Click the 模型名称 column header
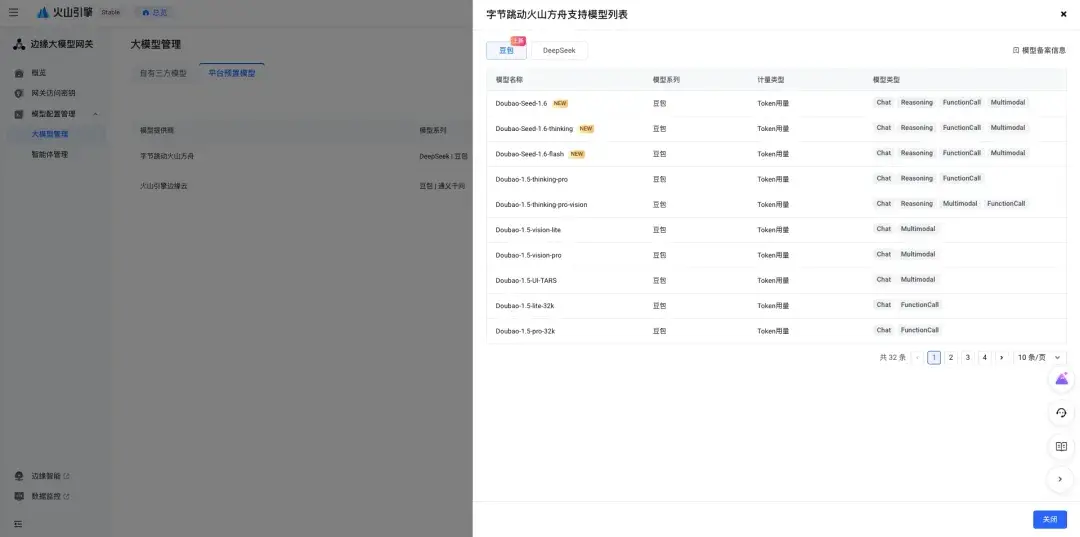The image size is (1080, 537). (x=509, y=80)
